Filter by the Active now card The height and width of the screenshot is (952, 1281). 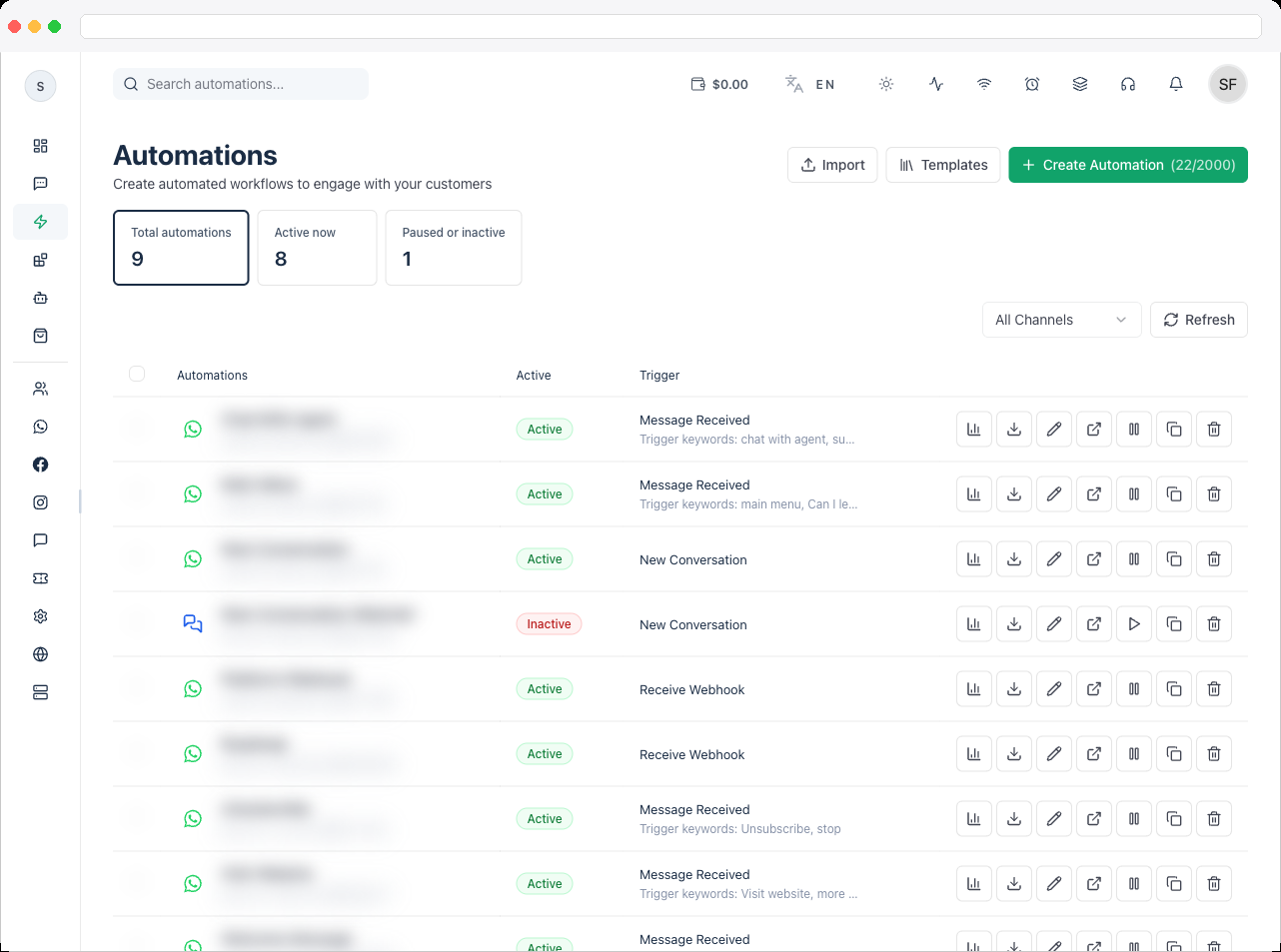tap(317, 248)
